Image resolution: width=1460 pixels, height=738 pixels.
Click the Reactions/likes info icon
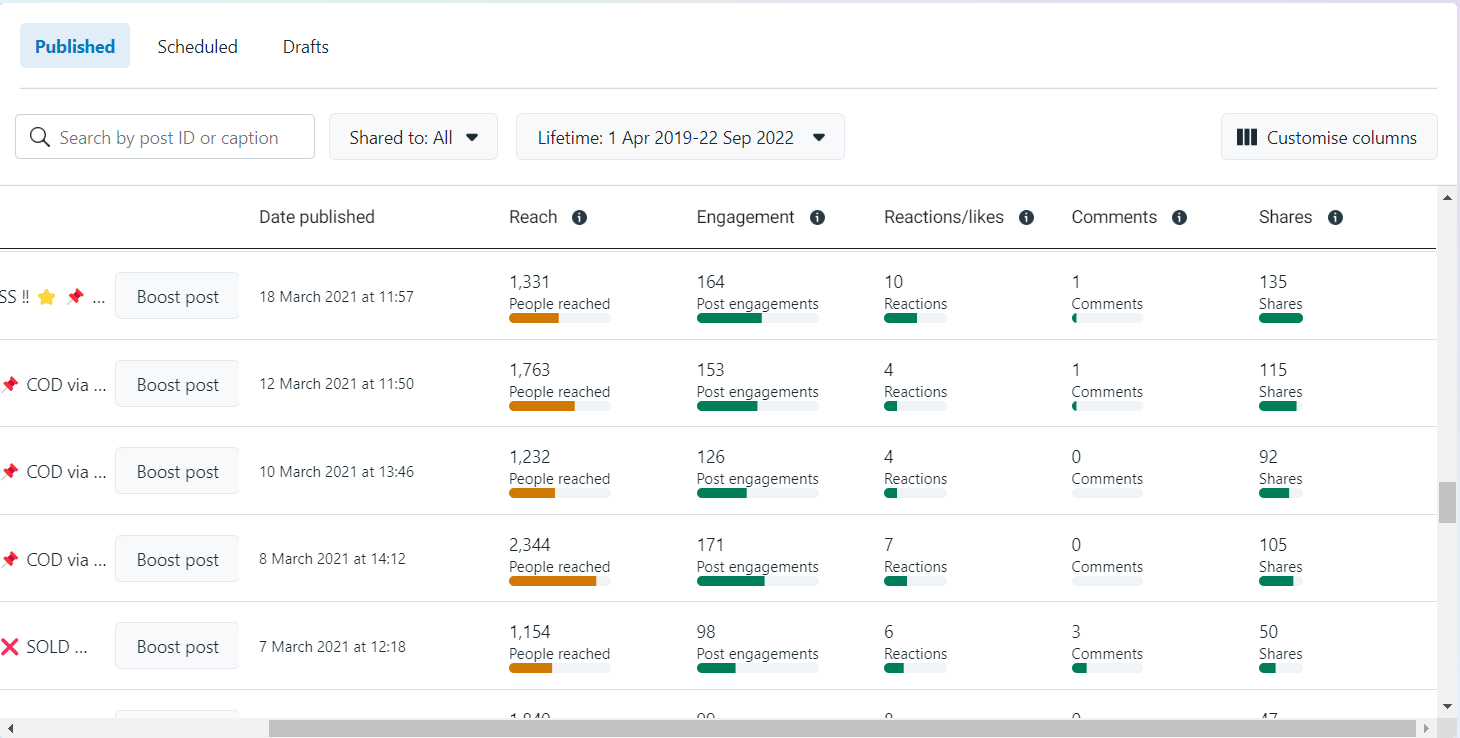pos(1026,218)
